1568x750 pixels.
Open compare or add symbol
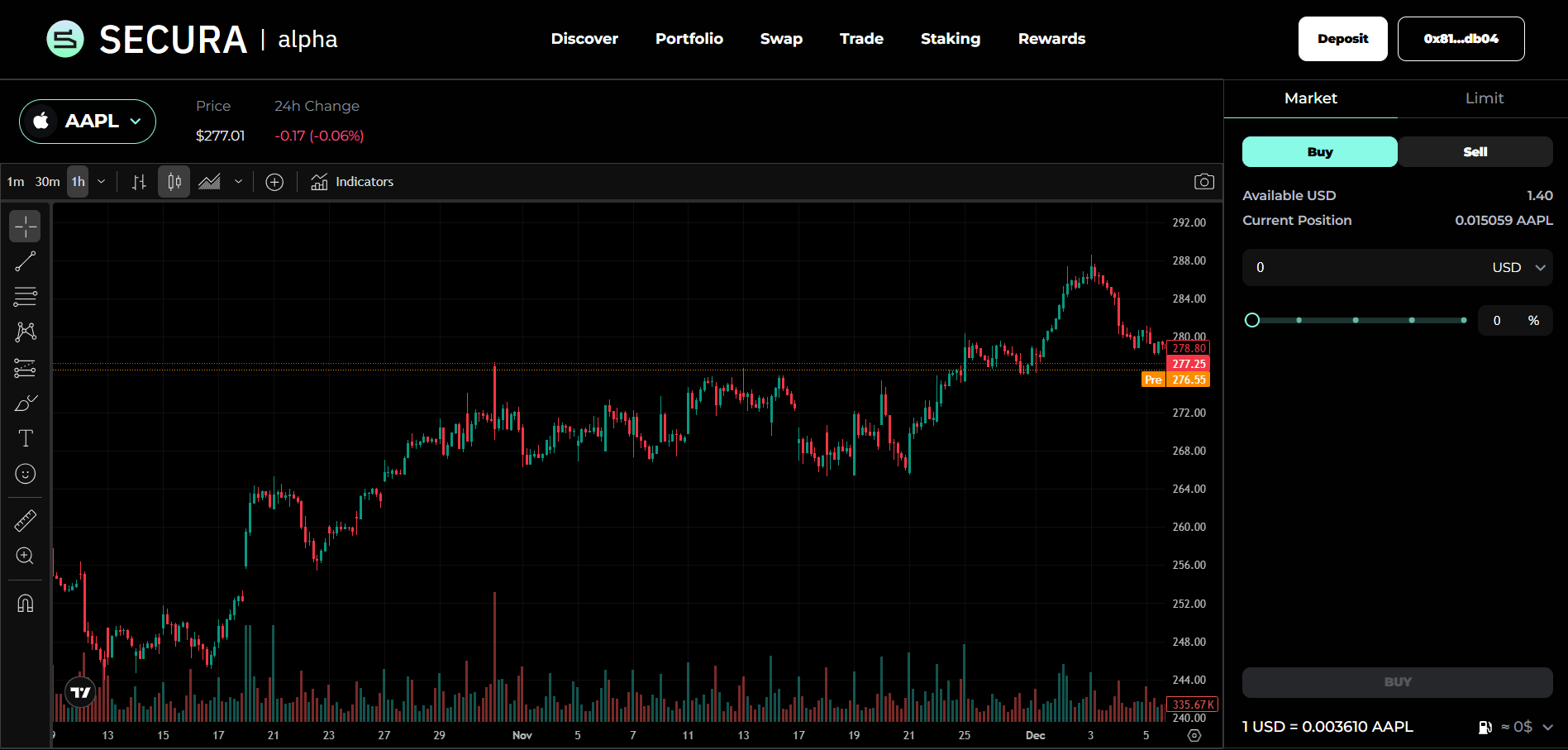pos(274,182)
